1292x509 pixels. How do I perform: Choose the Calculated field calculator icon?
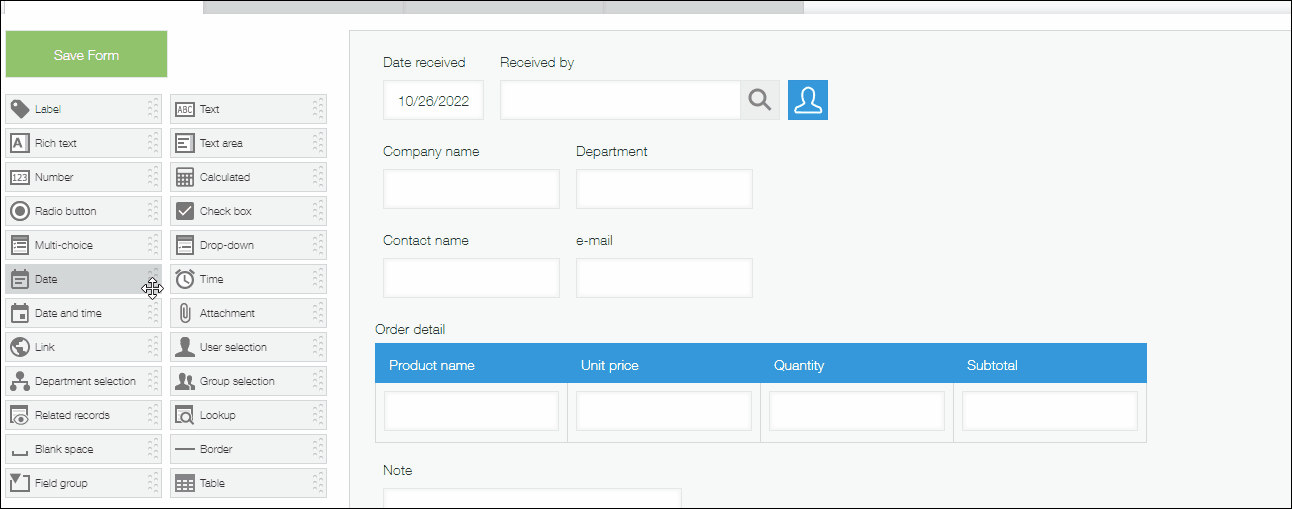(184, 177)
